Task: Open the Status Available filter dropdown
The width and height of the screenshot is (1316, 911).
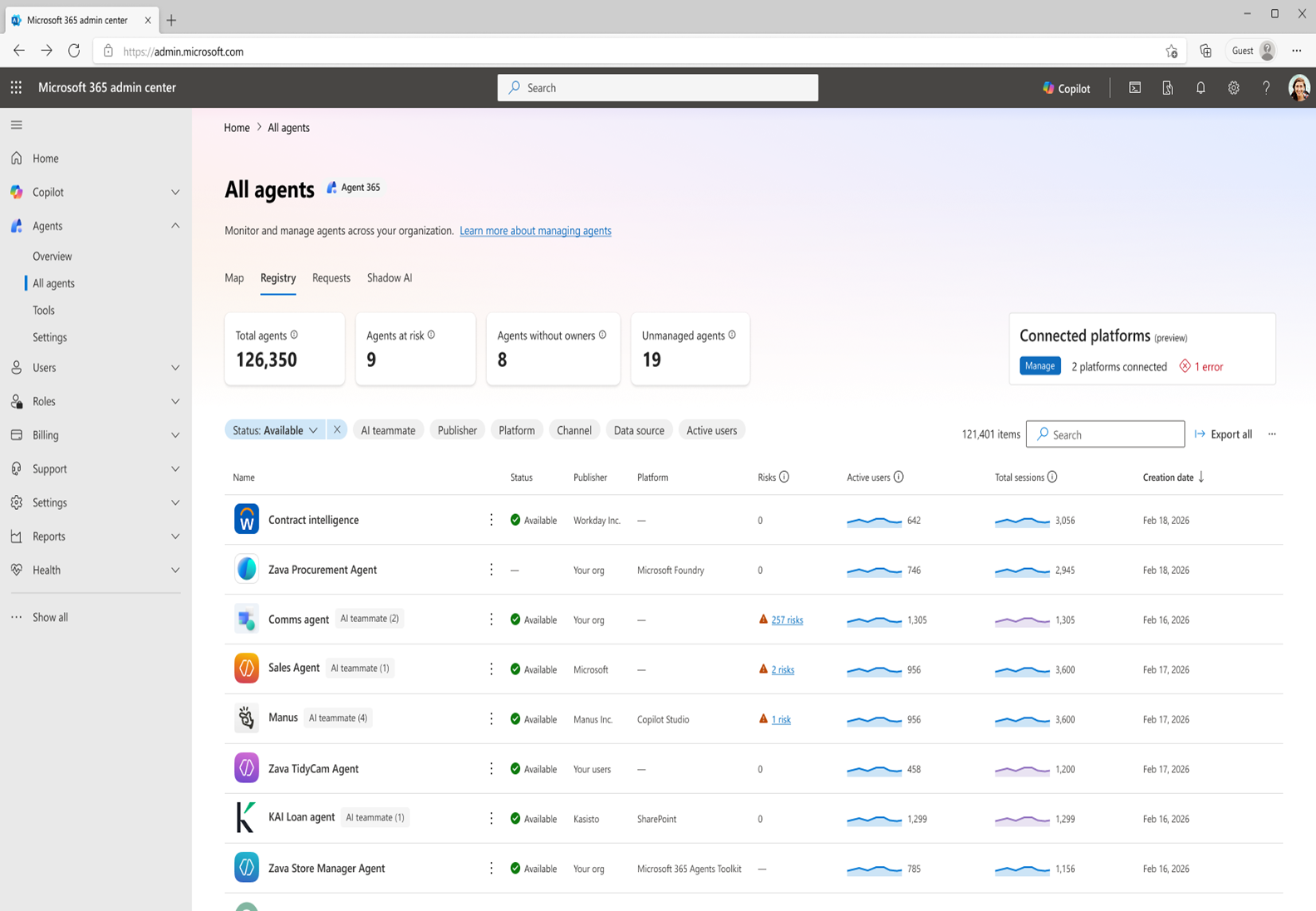Action: (275, 430)
